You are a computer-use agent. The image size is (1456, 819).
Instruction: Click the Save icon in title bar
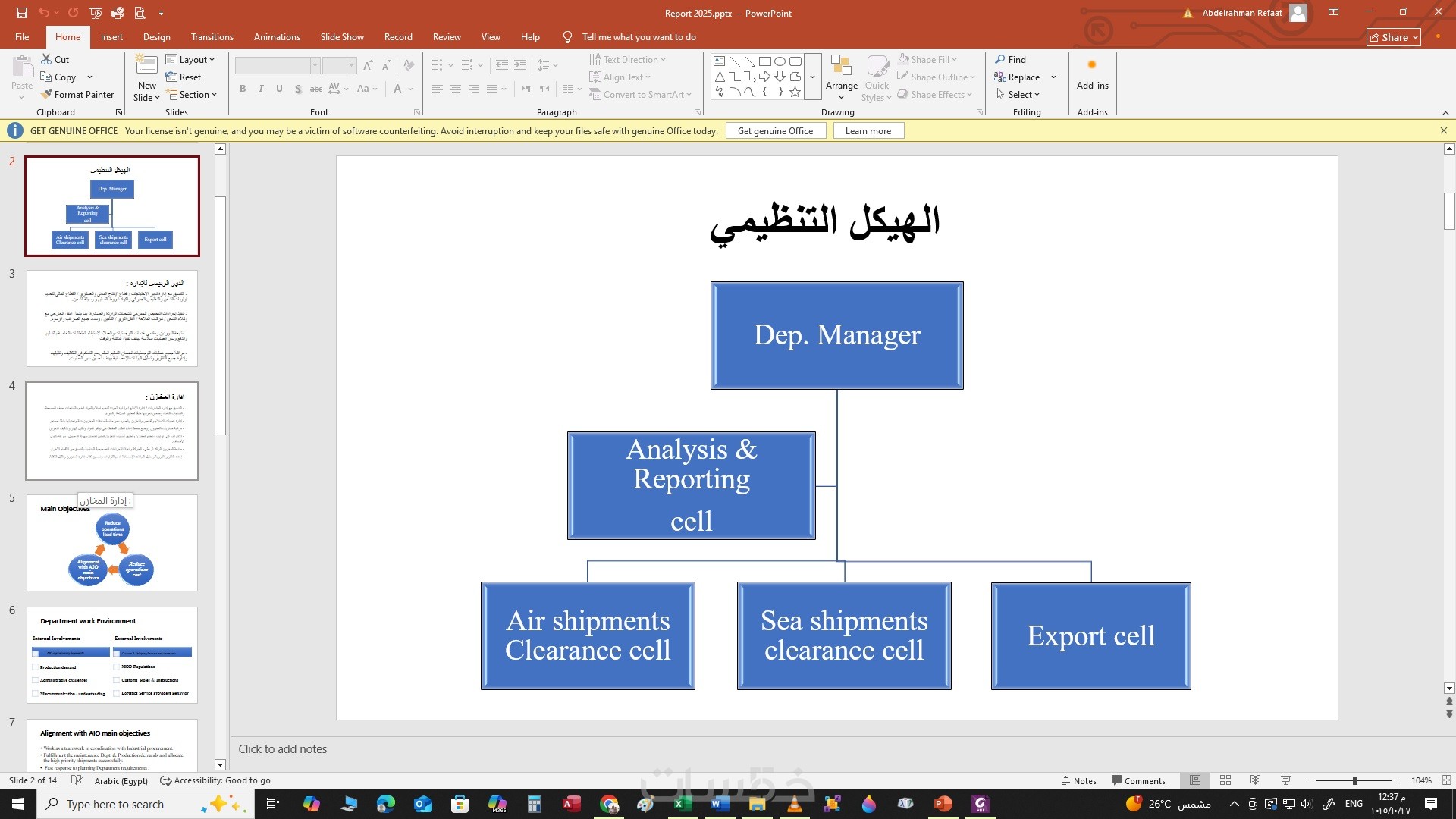coord(21,13)
